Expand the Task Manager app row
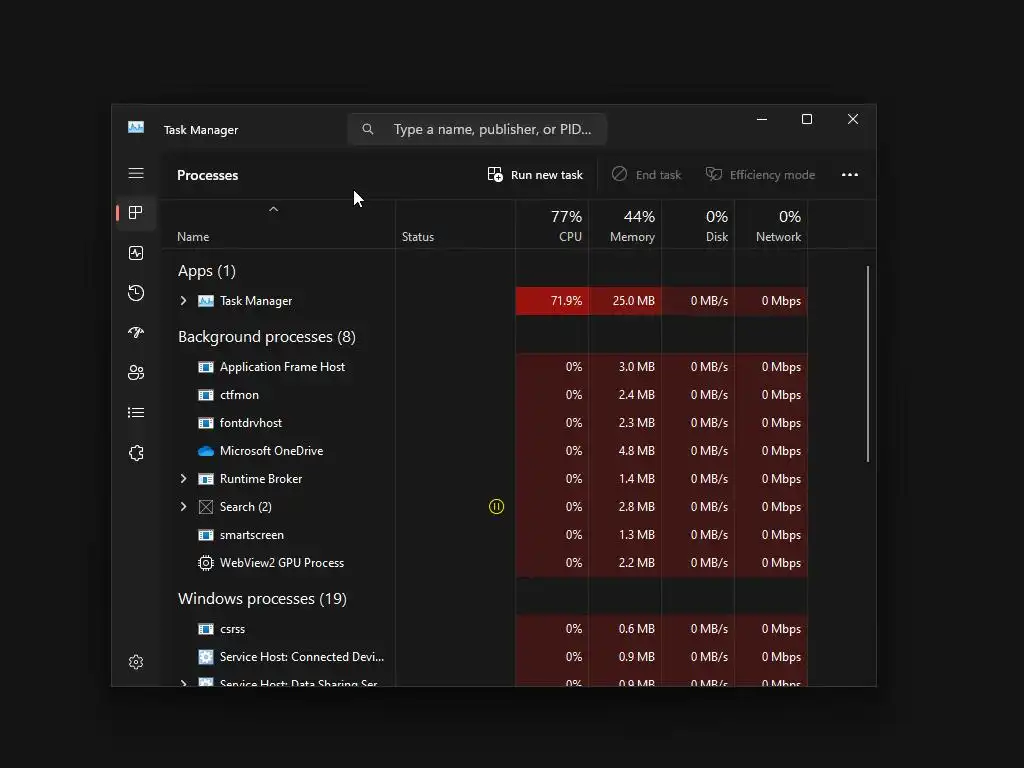Viewport: 1024px width, 768px height. pyautogui.click(x=184, y=301)
